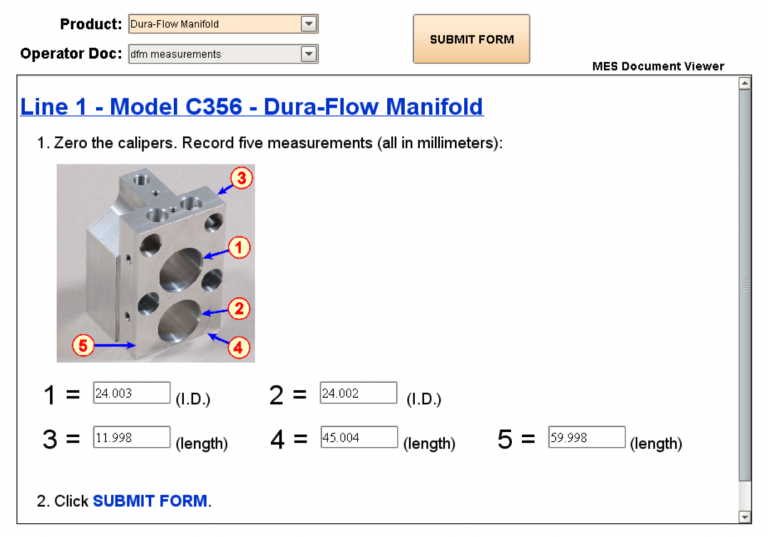This screenshot has height=537, width=768.
Task: Click callout marker 4 on manifold image
Action: (x=239, y=347)
